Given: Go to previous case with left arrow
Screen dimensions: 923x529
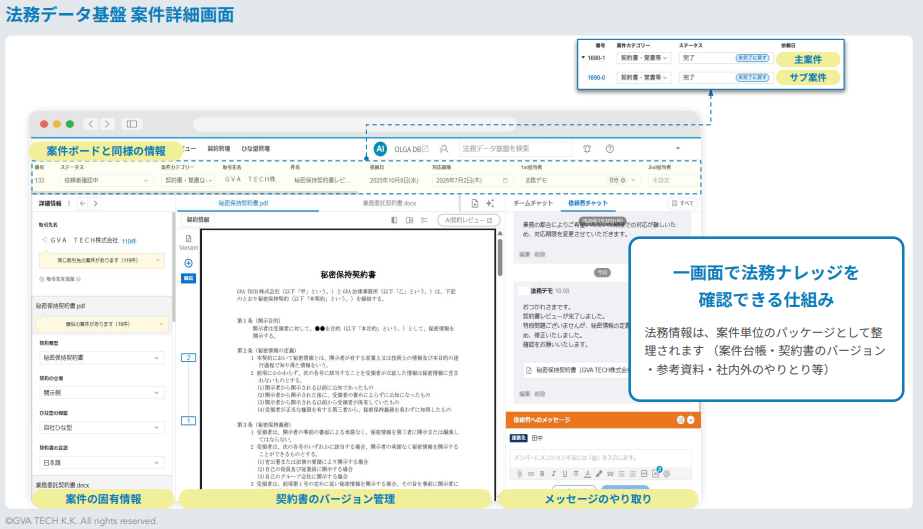Looking at the screenshot, I should coord(82,204).
